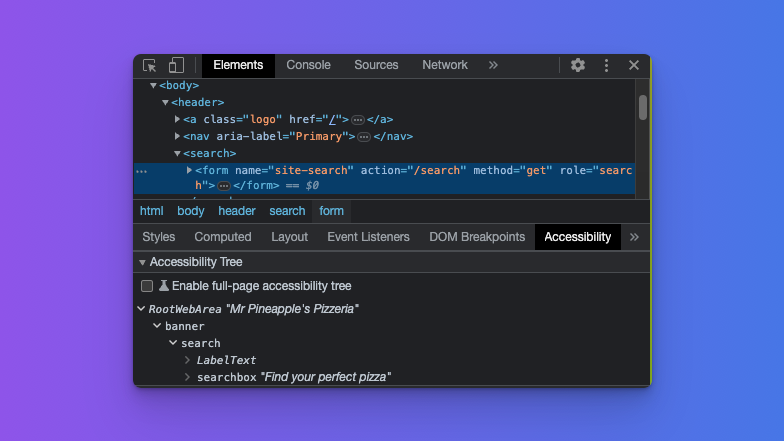This screenshot has width=784, height=441.
Task: Select the searchbox accessibility node
Action: coord(228,377)
